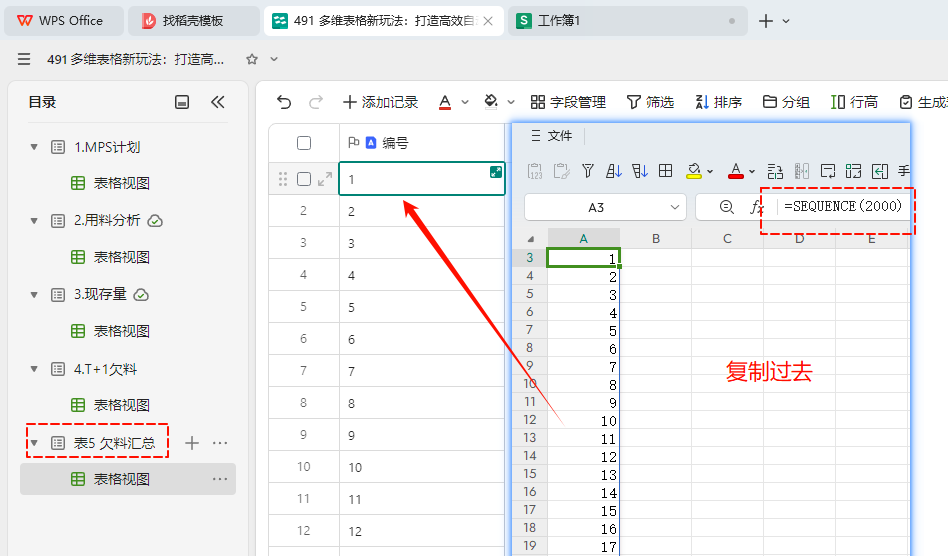Image resolution: width=948 pixels, height=556 pixels.
Task: Collapse the 目录 sidebar with double chevron
Action: pos(218,102)
